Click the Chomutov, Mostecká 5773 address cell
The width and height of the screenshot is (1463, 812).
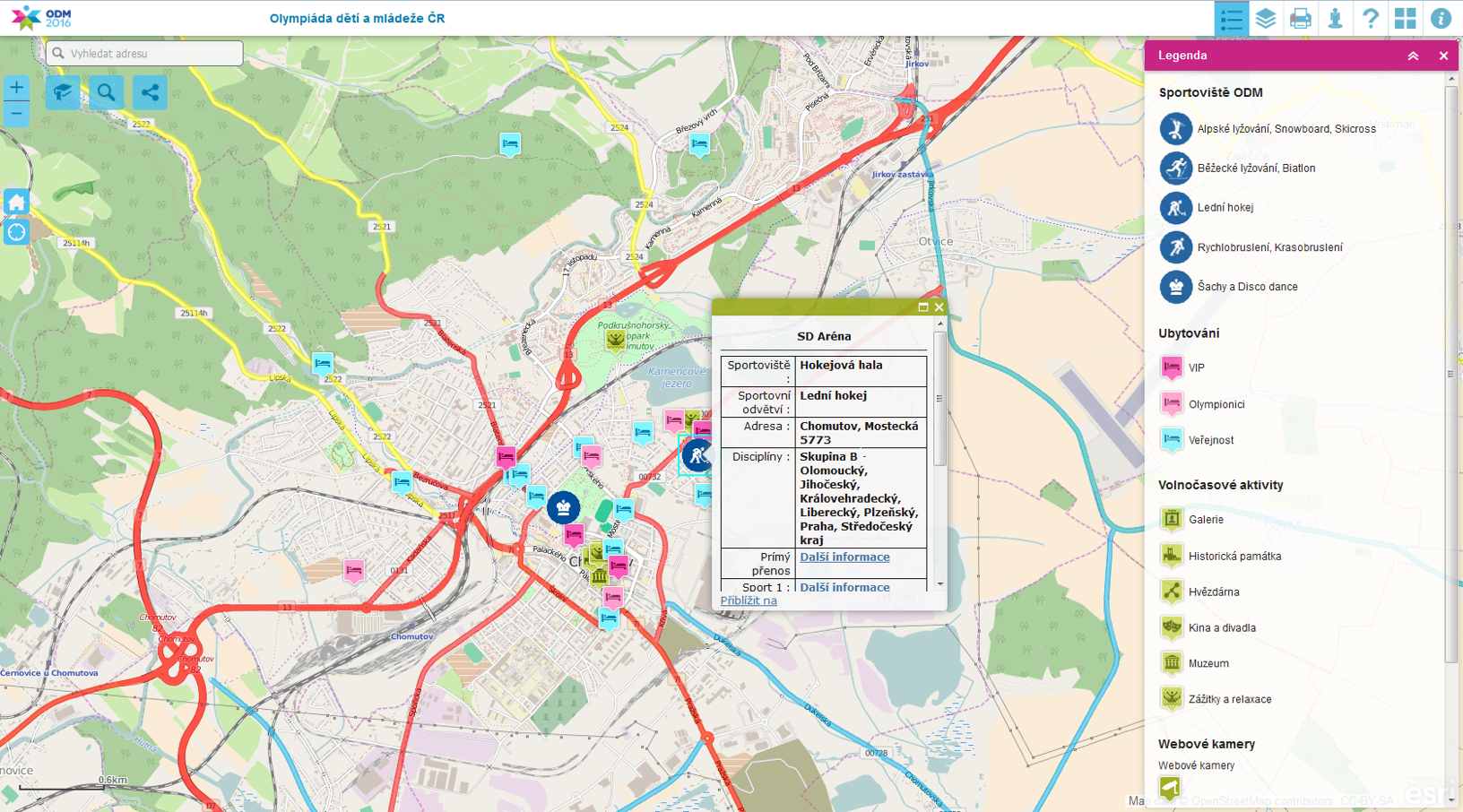pyautogui.click(x=861, y=433)
